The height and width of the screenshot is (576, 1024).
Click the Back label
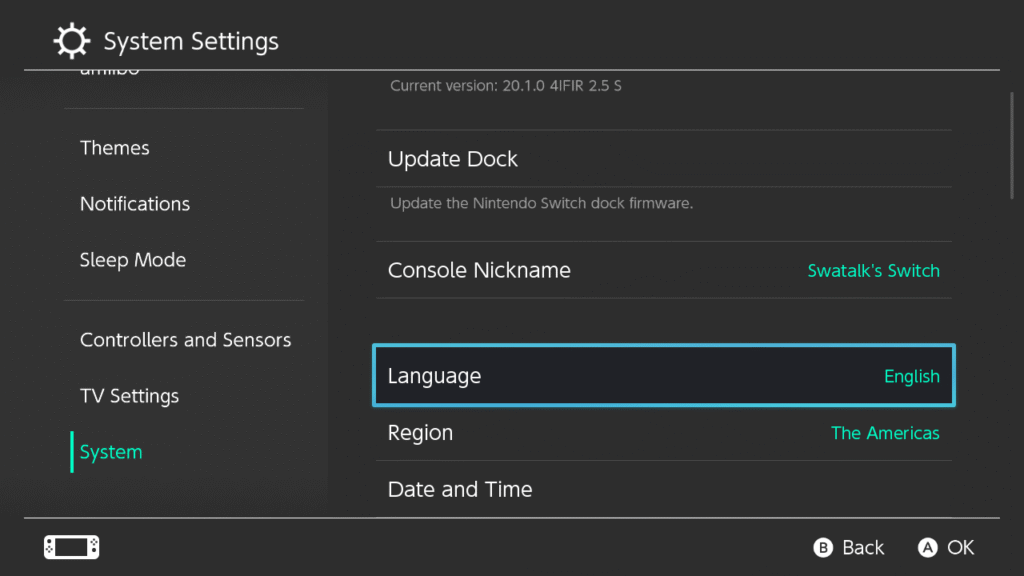coord(862,547)
